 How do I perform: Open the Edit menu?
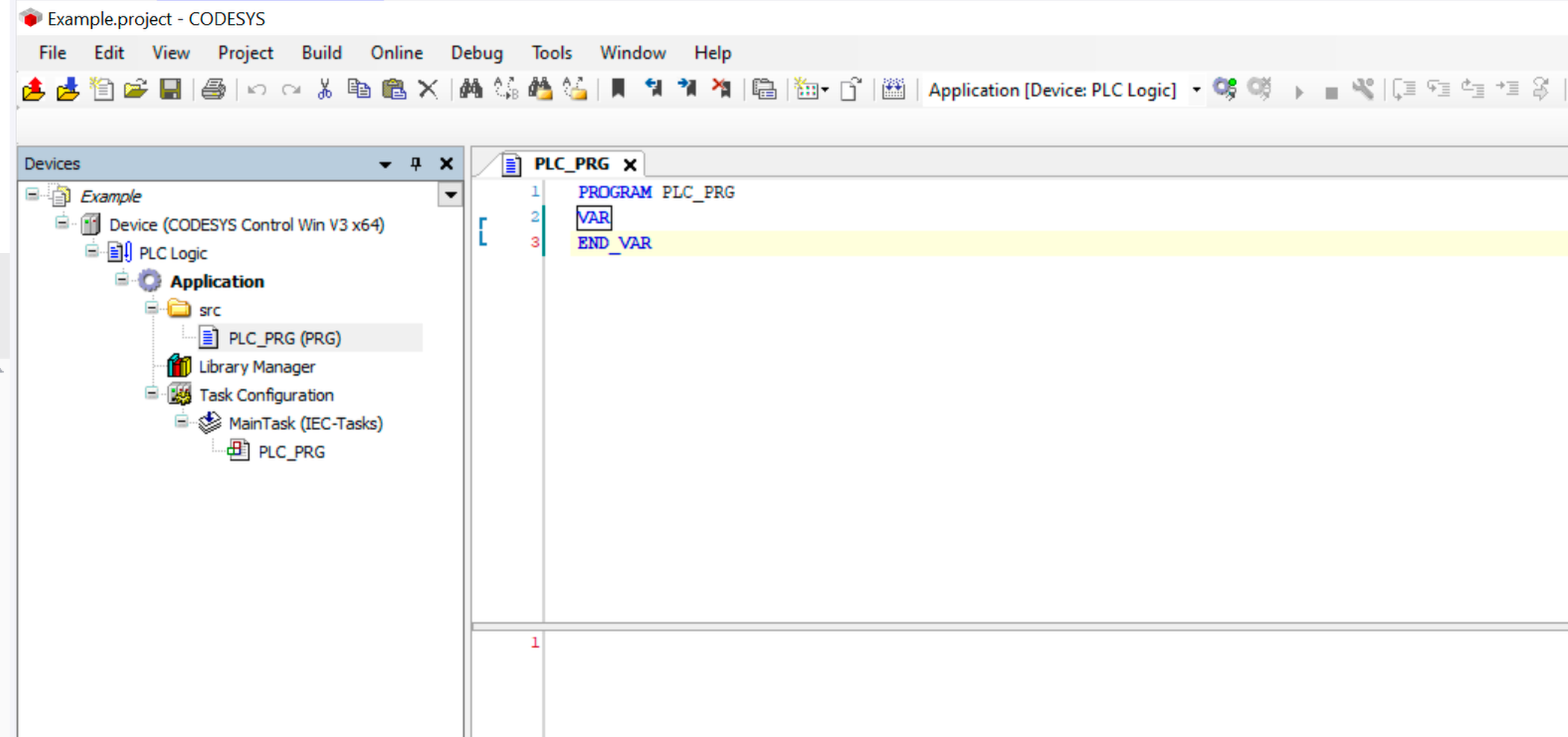click(x=109, y=53)
